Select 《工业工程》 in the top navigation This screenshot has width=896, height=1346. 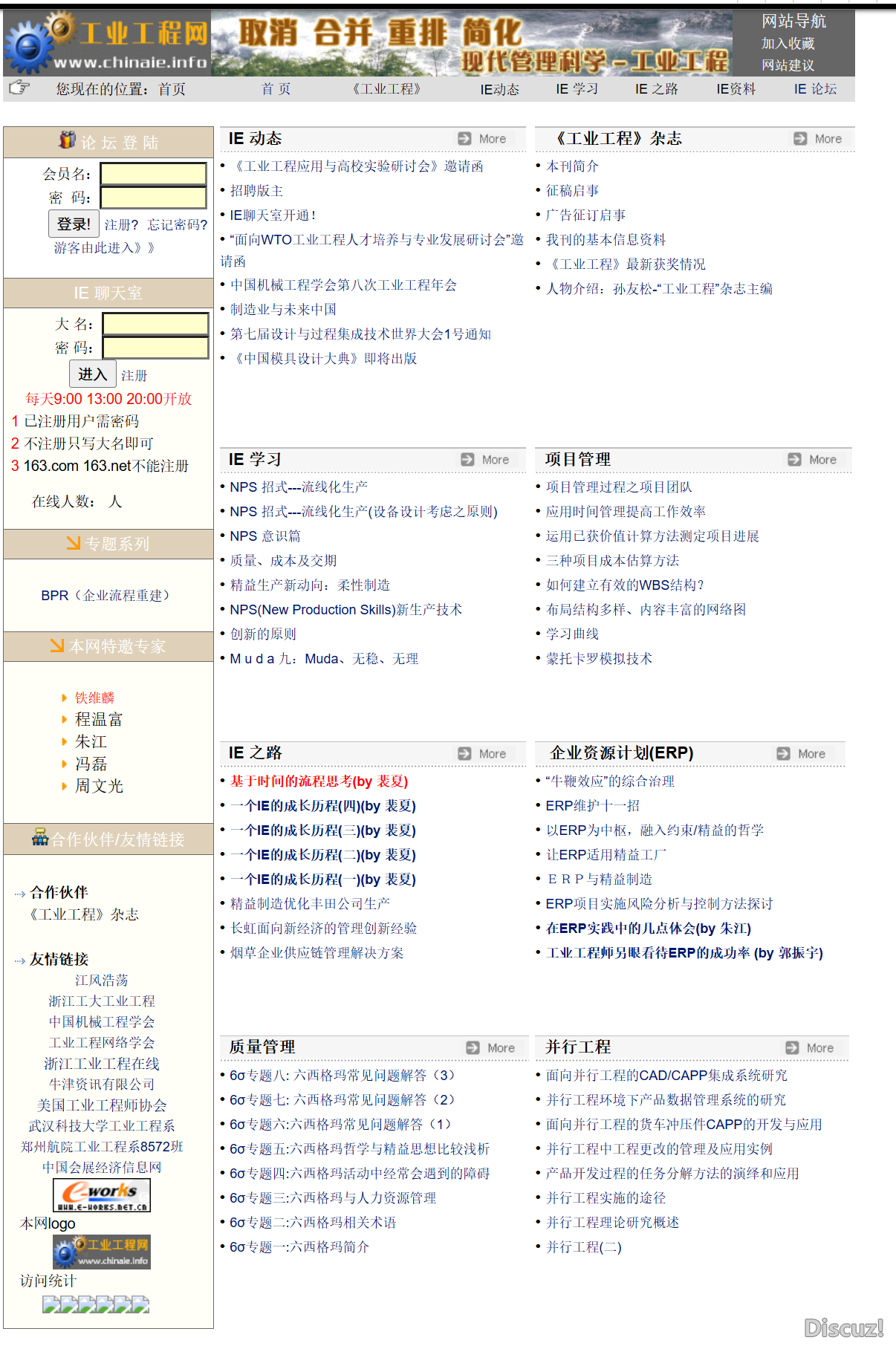[386, 89]
